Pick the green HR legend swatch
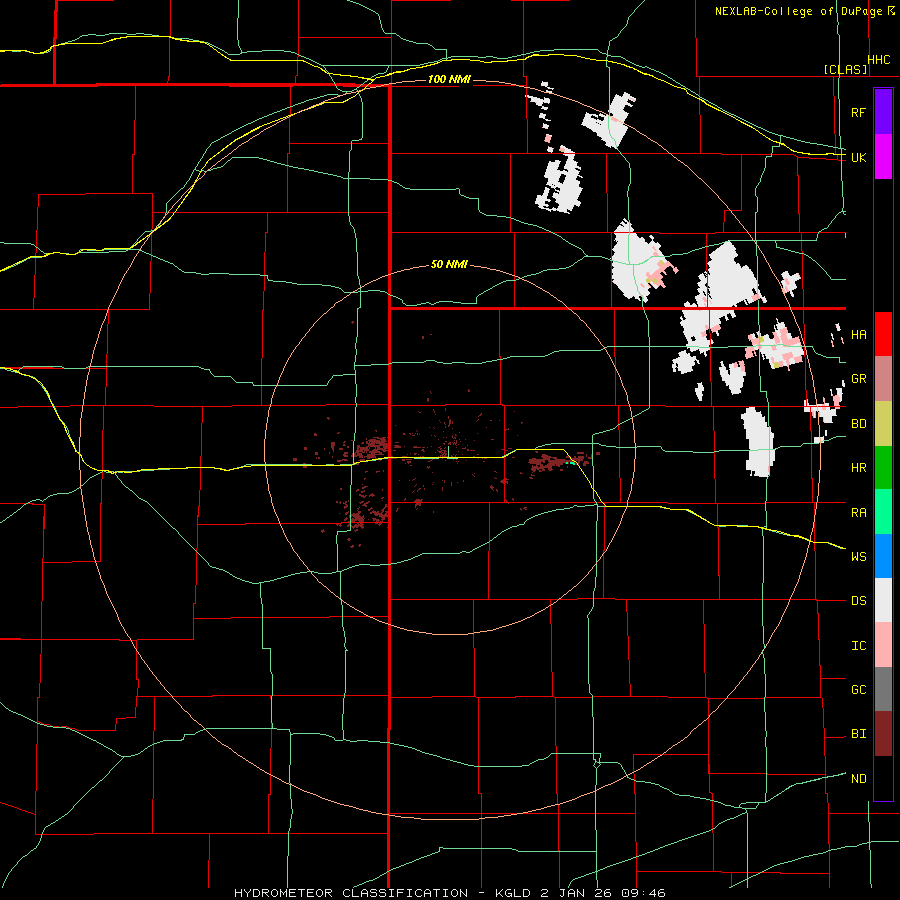The height and width of the screenshot is (900, 900). (x=883, y=468)
